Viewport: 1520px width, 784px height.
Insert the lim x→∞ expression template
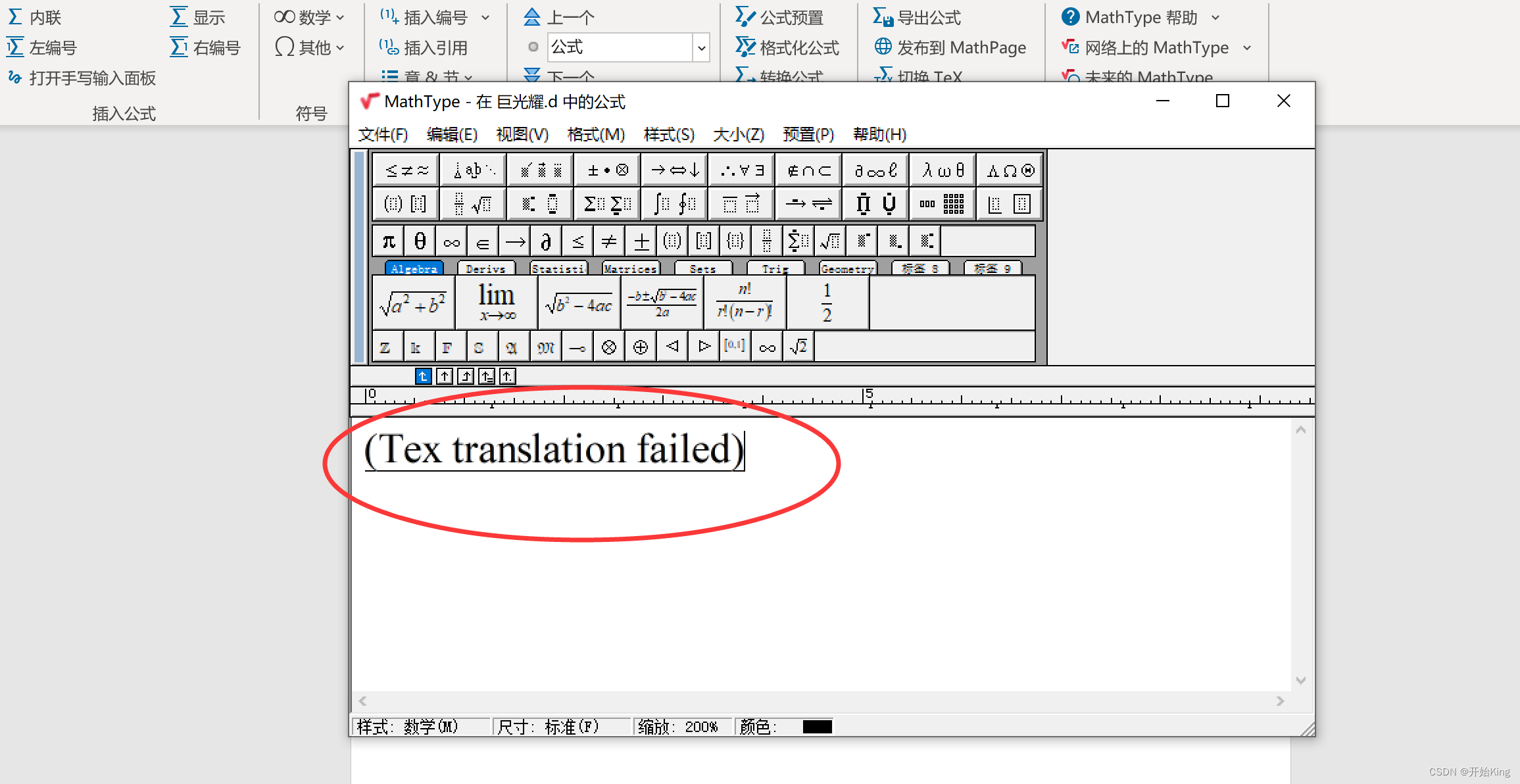point(495,302)
